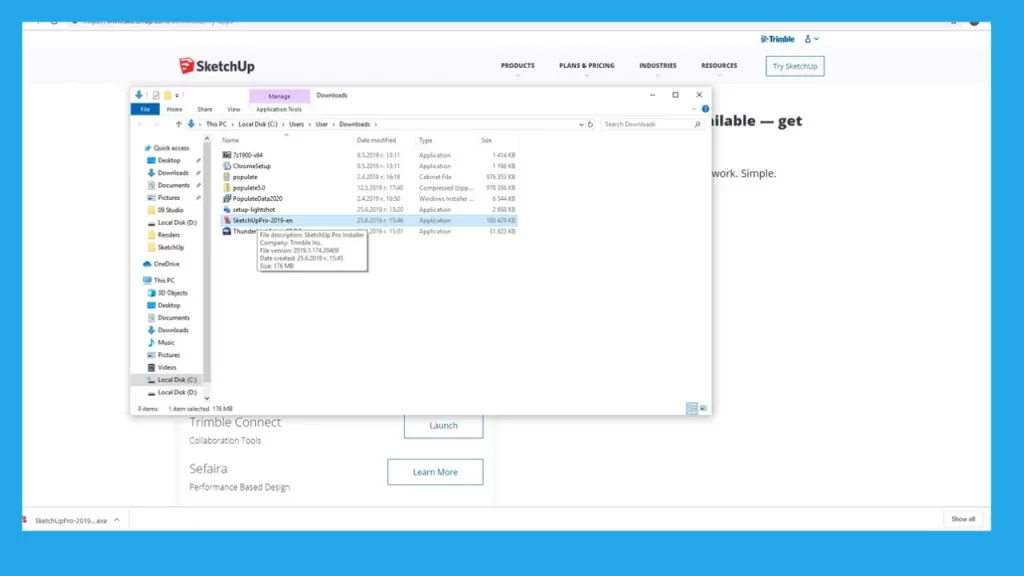Image resolution: width=1024 pixels, height=576 pixels.
Task: Click the Up one level arrow
Action: click(x=178, y=124)
